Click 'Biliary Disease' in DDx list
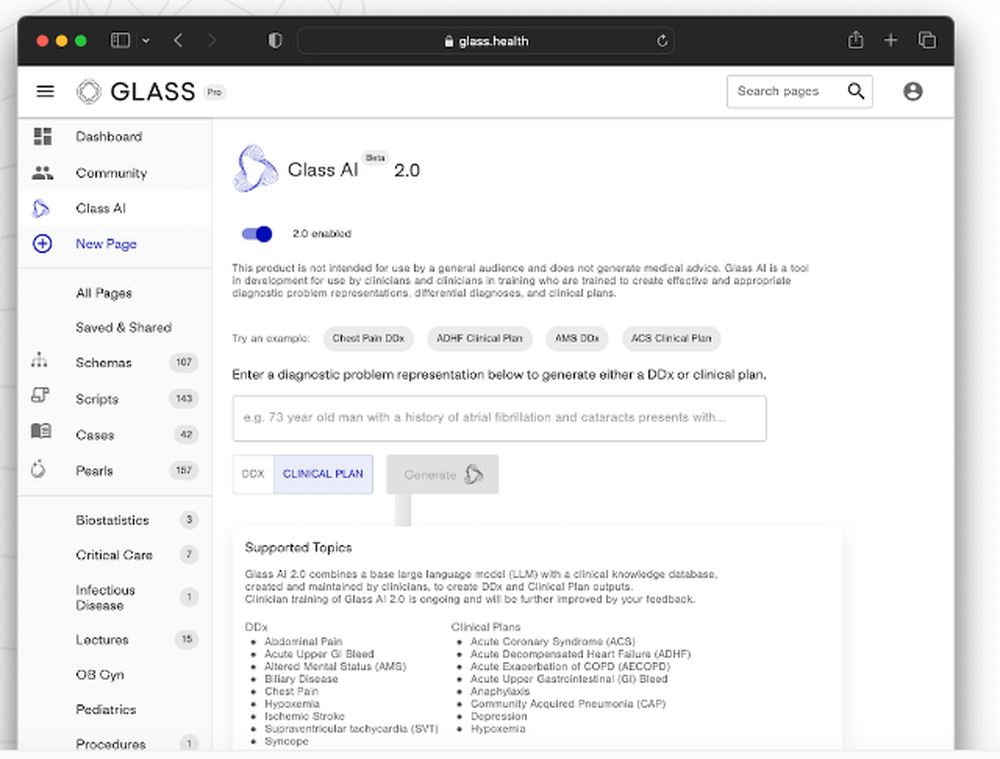This screenshot has height=759, width=1000. click(x=301, y=679)
